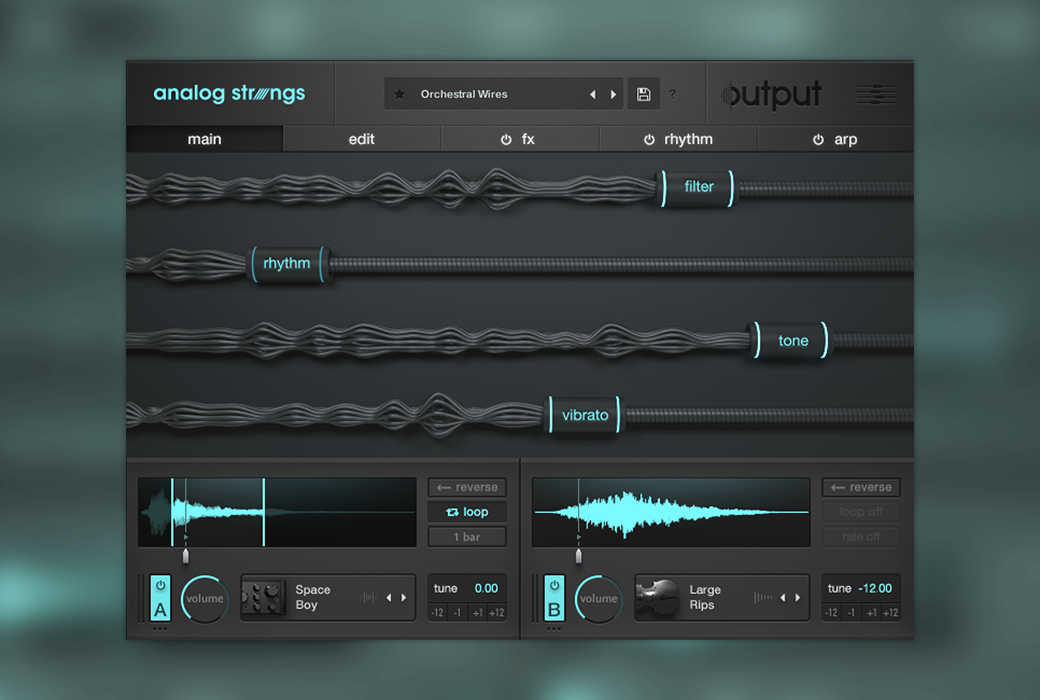Grab the rhythm macro slider handle

pos(287,264)
